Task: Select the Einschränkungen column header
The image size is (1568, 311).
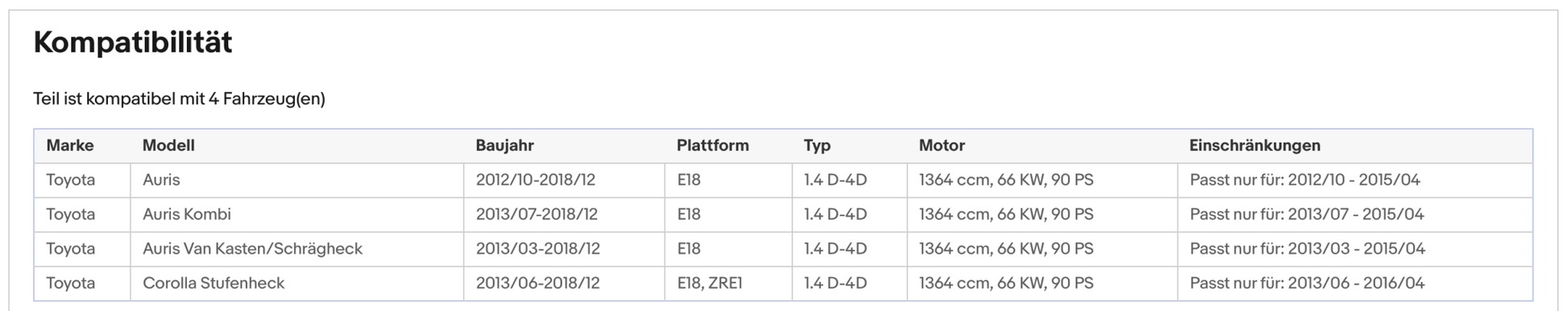Action: (x=1255, y=146)
